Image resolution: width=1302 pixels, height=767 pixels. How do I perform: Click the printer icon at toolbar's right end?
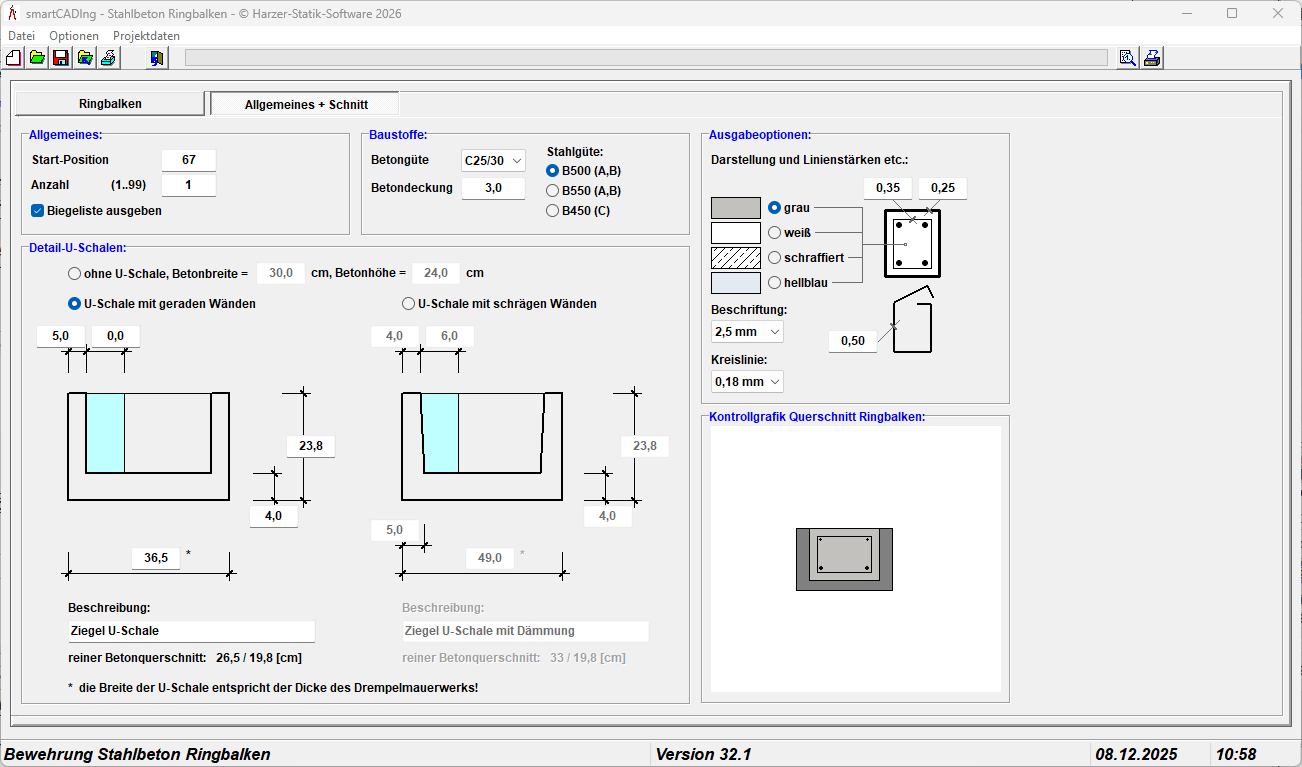click(x=1152, y=58)
